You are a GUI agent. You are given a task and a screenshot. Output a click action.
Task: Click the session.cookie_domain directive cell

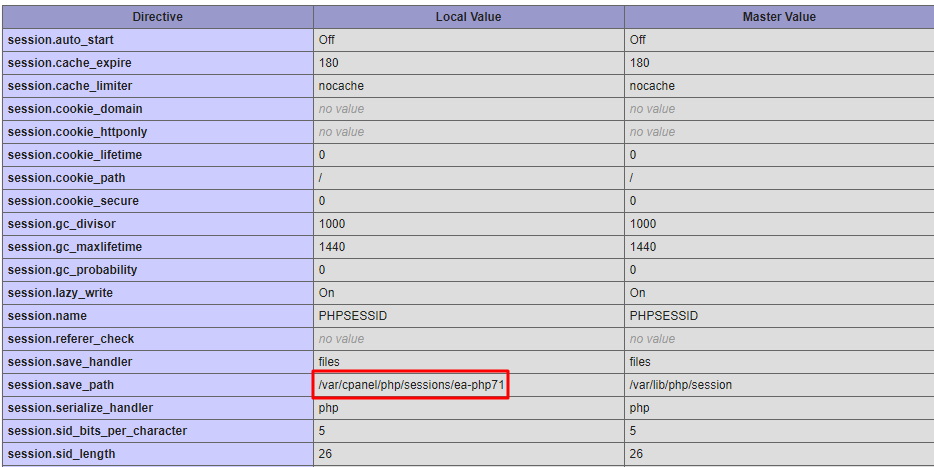[158, 109]
